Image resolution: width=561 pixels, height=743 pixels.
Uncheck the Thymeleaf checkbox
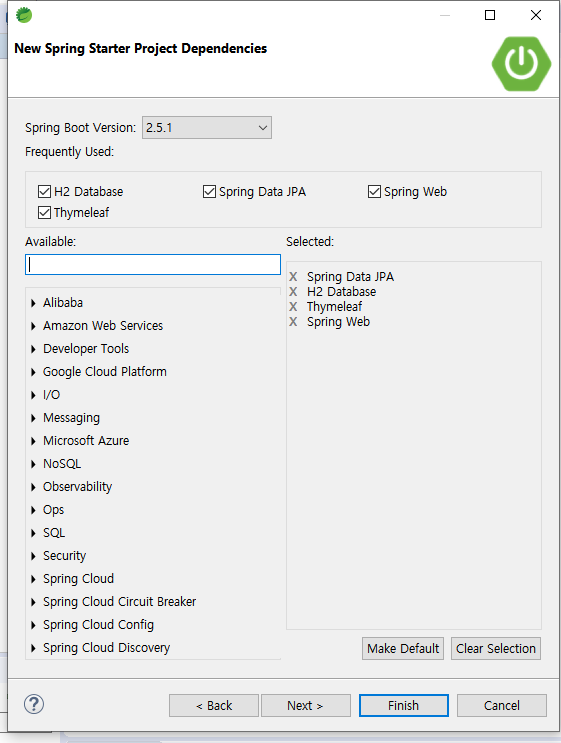45,212
